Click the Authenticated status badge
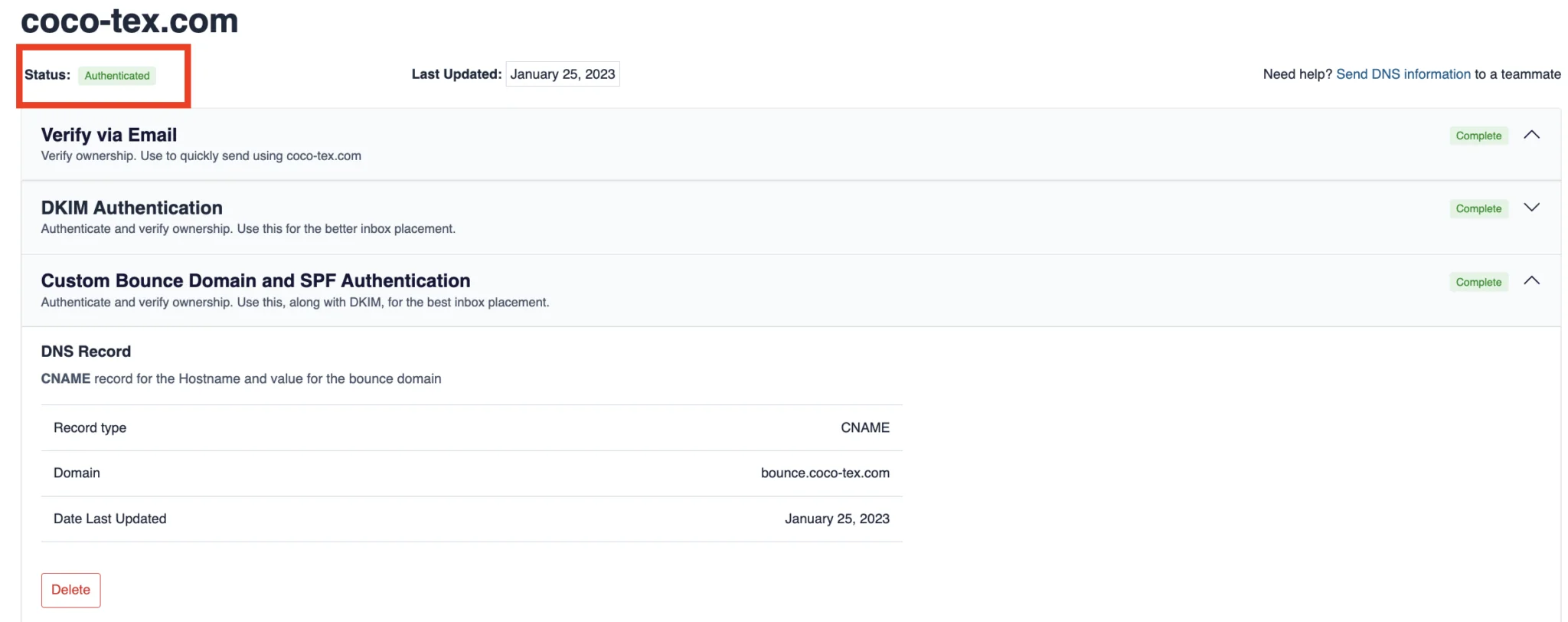1568x622 pixels. point(117,75)
